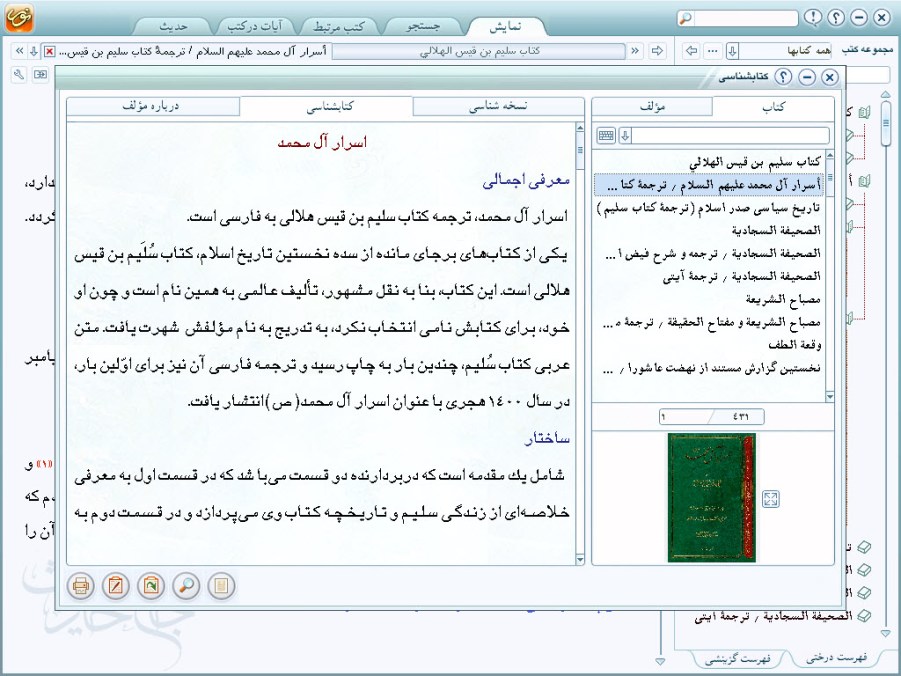Click the clipboard with green arrow icon
The height and width of the screenshot is (676, 901).
tap(151, 586)
